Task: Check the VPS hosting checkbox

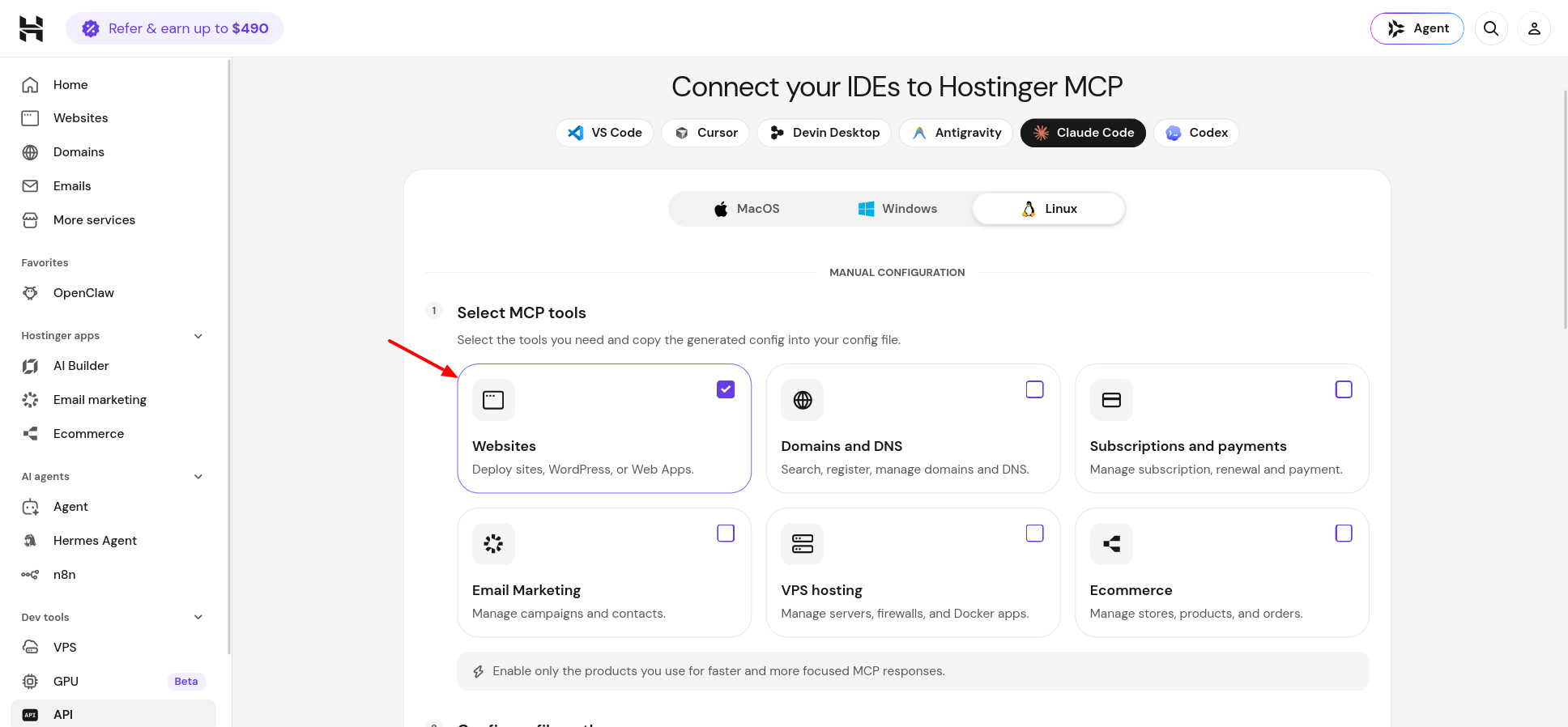Action: point(1035,534)
